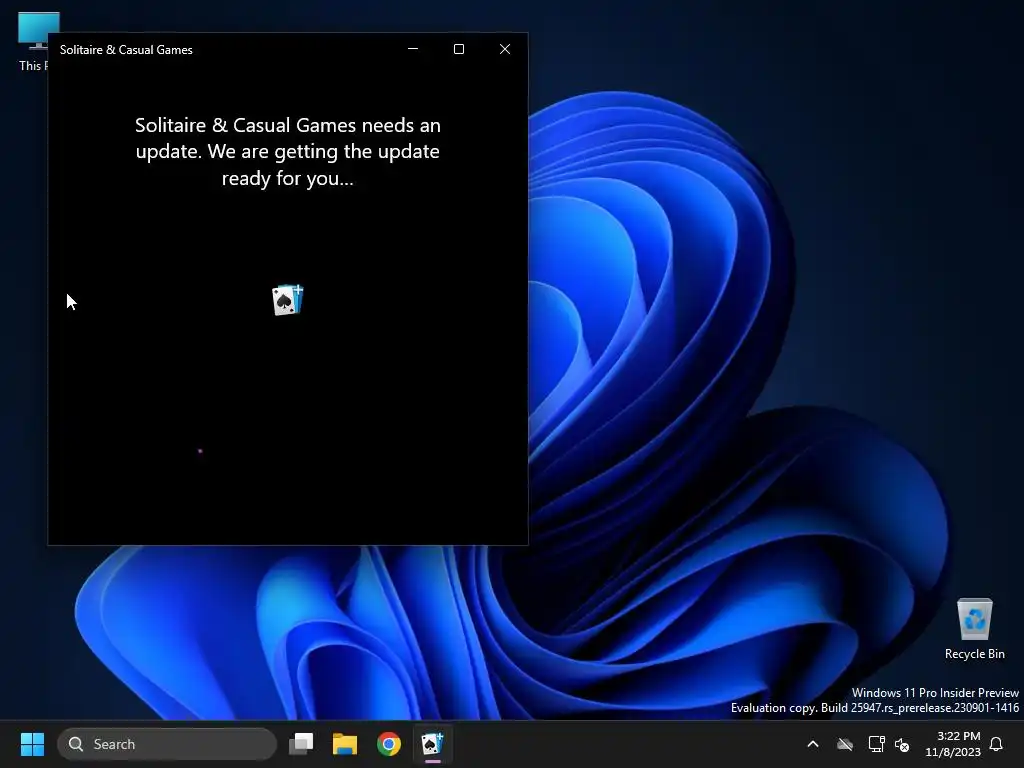The width and height of the screenshot is (1024, 768).
Task: Click the magnifier icon in the Search box
Action: 76,744
